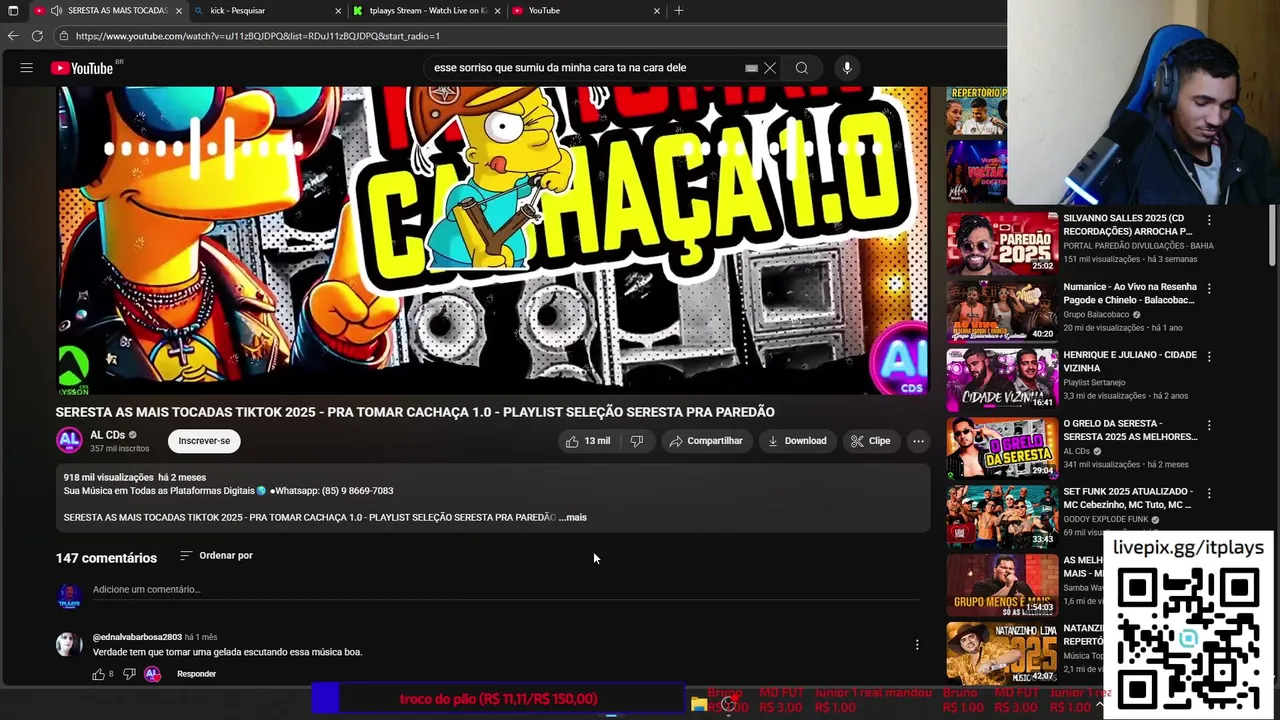Click the page vertical scrollbar
This screenshot has height=720, width=1280.
tap(1273, 235)
